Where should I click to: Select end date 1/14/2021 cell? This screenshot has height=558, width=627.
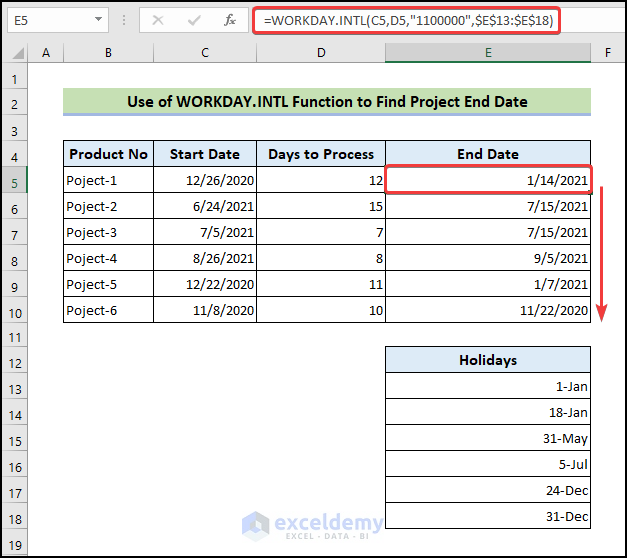[x=488, y=180]
